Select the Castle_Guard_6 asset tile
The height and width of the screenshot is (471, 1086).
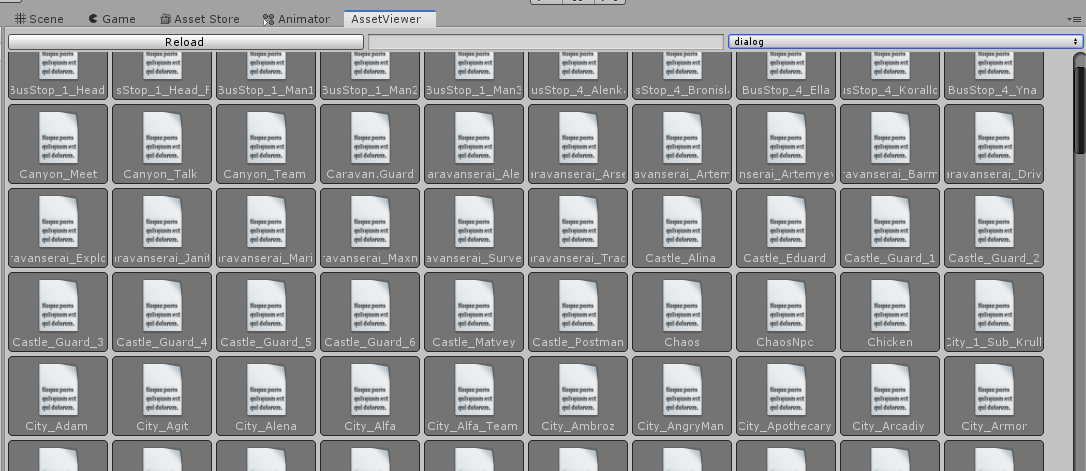(370, 312)
